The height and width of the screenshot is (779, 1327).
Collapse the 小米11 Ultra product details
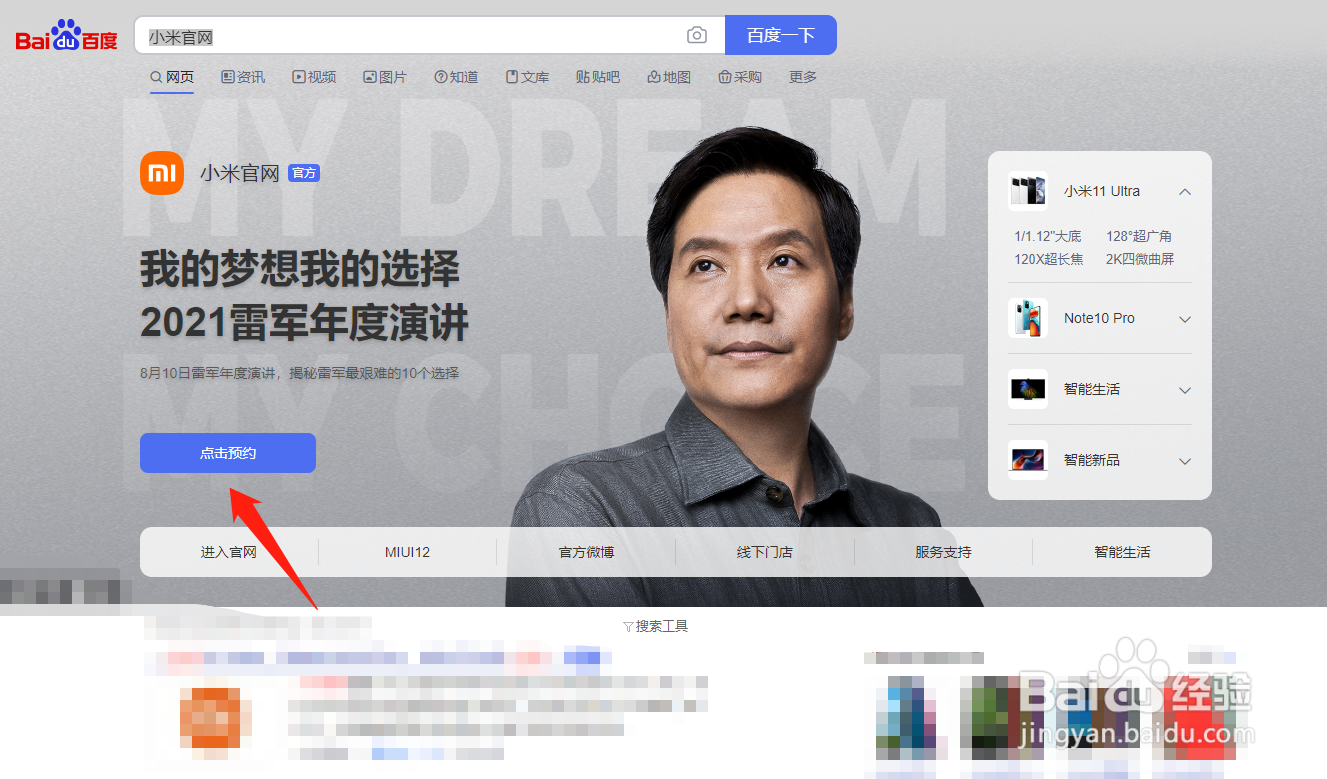pos(1184,191)
